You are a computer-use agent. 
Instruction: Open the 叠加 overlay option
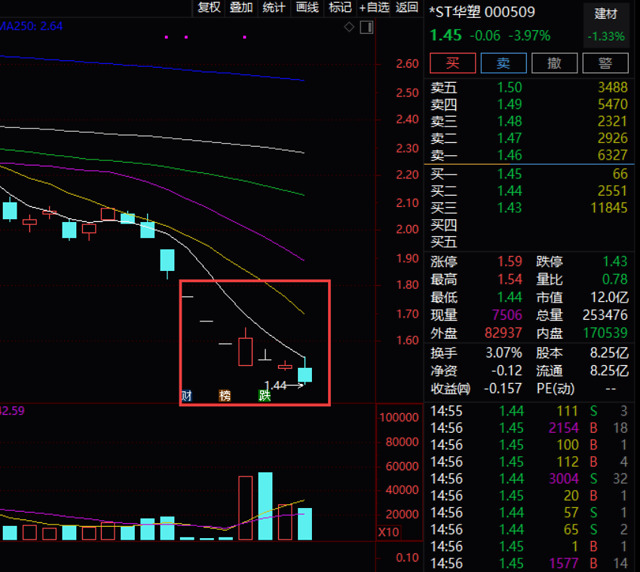pyautogui.click(x=241, y=8)
